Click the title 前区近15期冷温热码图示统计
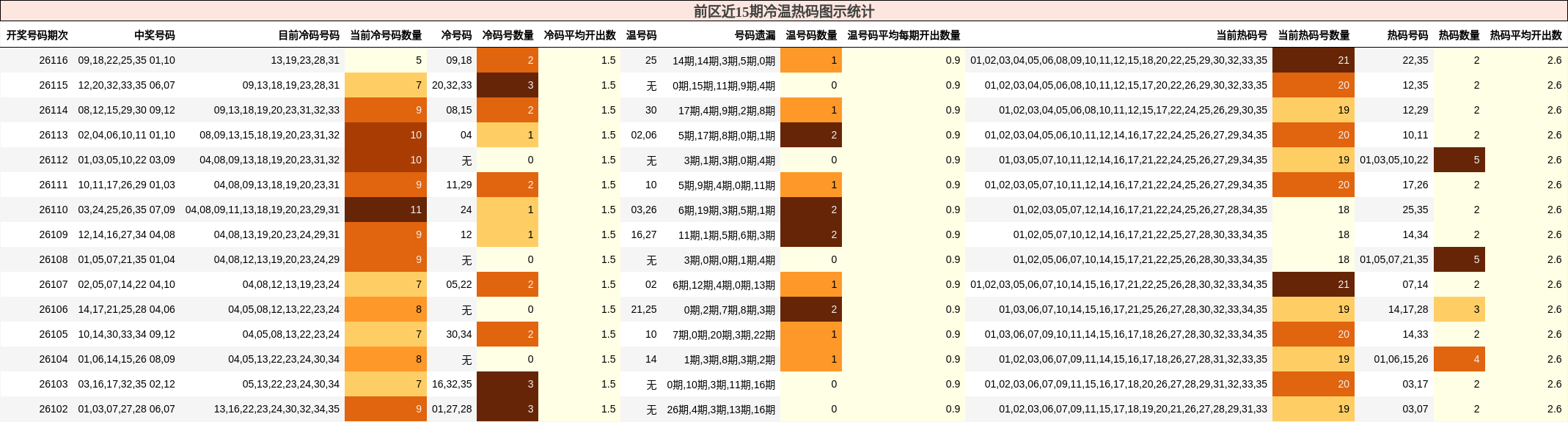This screenshot has height=422, width=1568. tap(784, 11)
